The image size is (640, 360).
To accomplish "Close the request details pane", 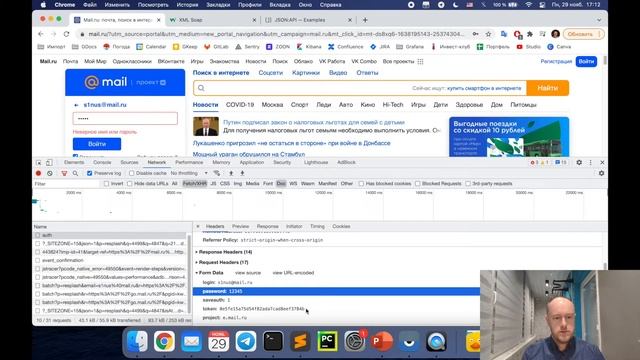I will (198, 226).
